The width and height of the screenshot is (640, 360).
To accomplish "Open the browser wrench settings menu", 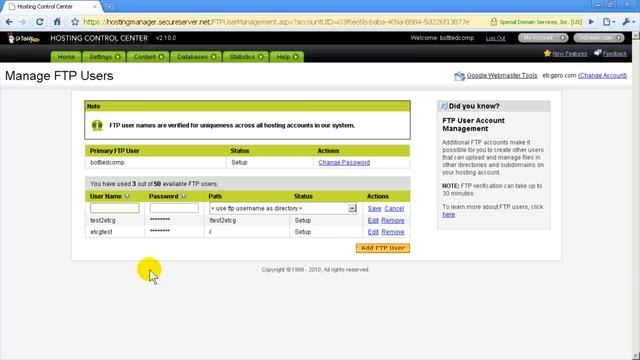I will 628,22.
